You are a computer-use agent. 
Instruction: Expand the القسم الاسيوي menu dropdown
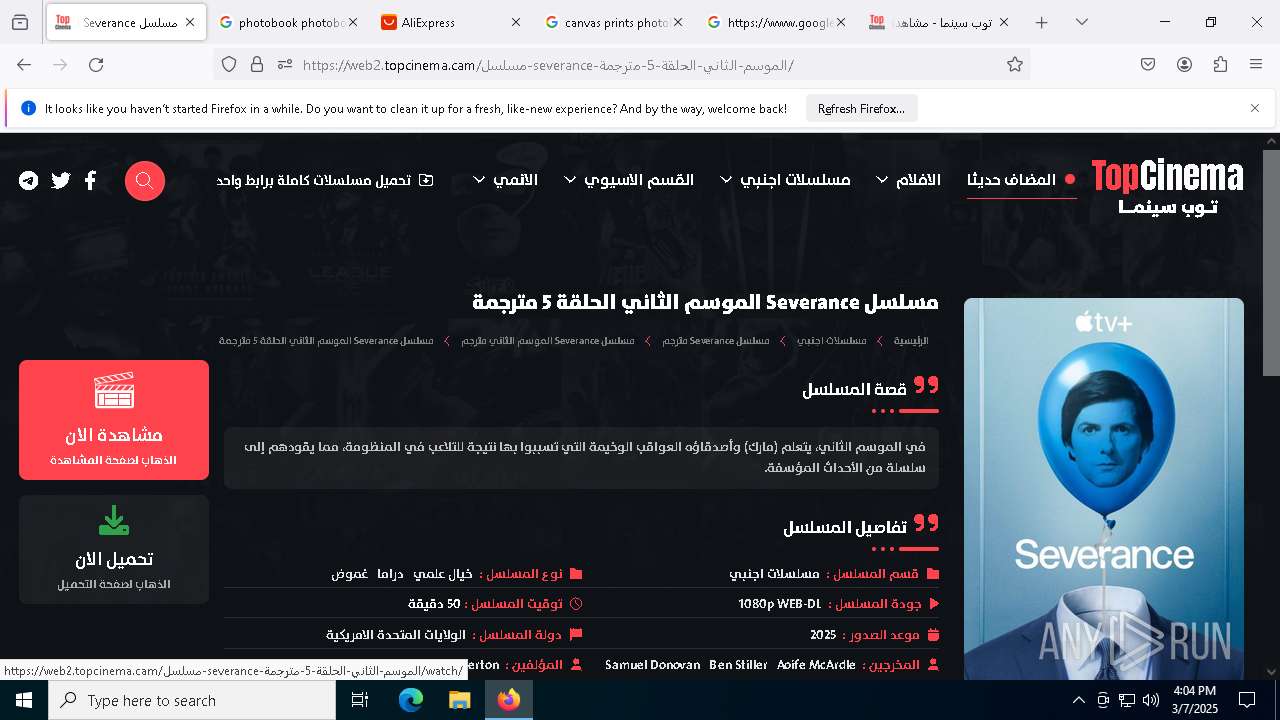pyautogui.click(x=629, y=180)
